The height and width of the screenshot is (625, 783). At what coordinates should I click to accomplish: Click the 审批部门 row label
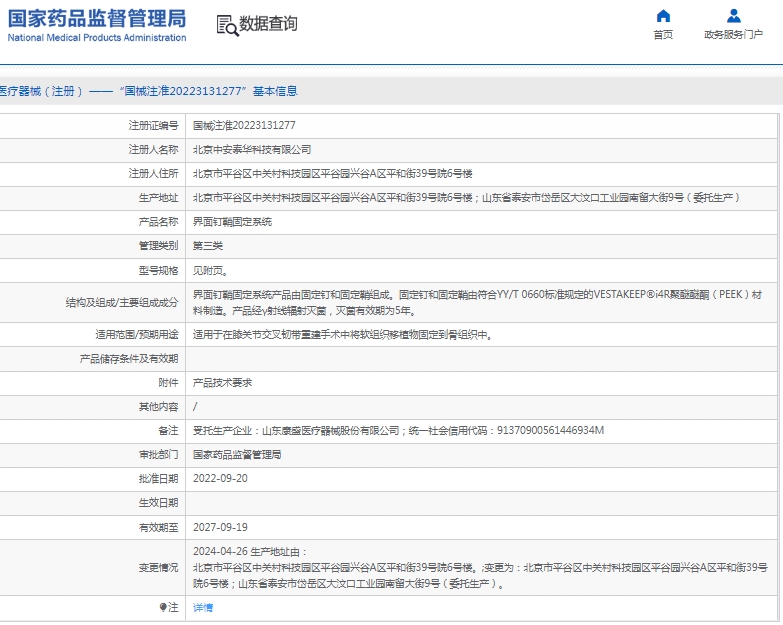pyautogui.click(x=158, y=454)
